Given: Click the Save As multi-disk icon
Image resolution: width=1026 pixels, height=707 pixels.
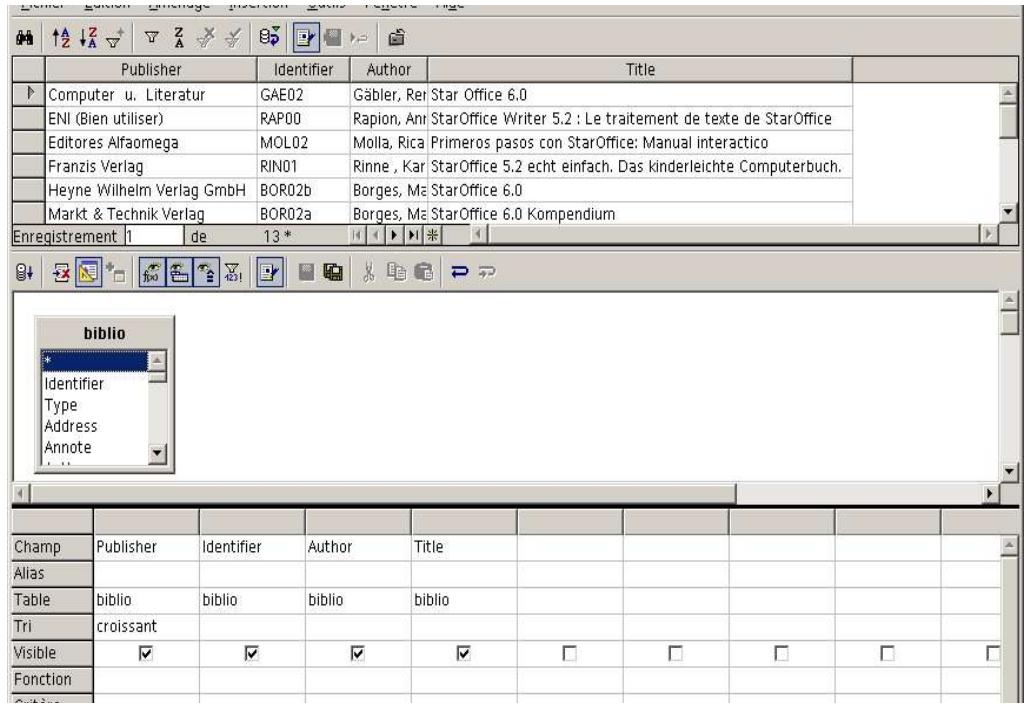Looking at the screenshot, I should (x=333, y=272).
